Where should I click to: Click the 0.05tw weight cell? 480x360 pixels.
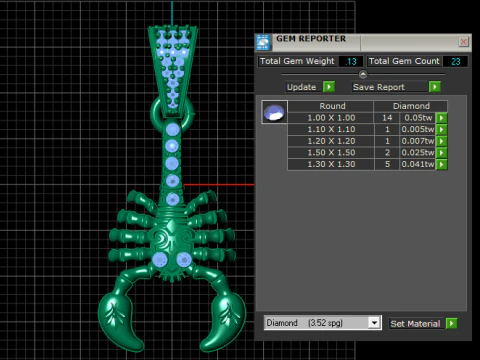coord(418,118)
